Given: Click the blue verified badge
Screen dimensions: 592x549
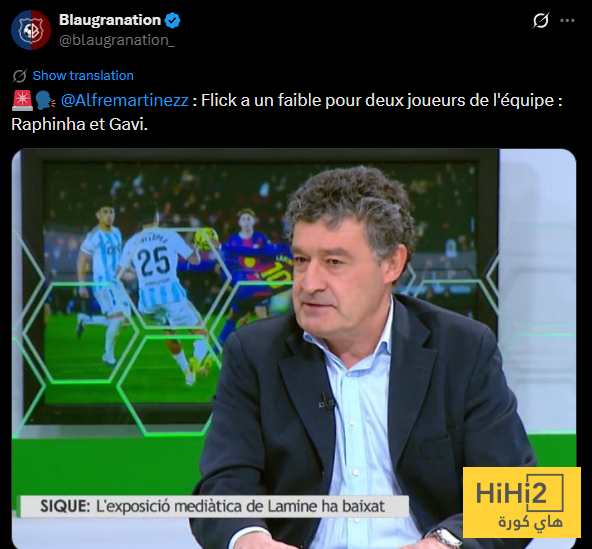Looking at the screenshot, I should click(173, 20).
